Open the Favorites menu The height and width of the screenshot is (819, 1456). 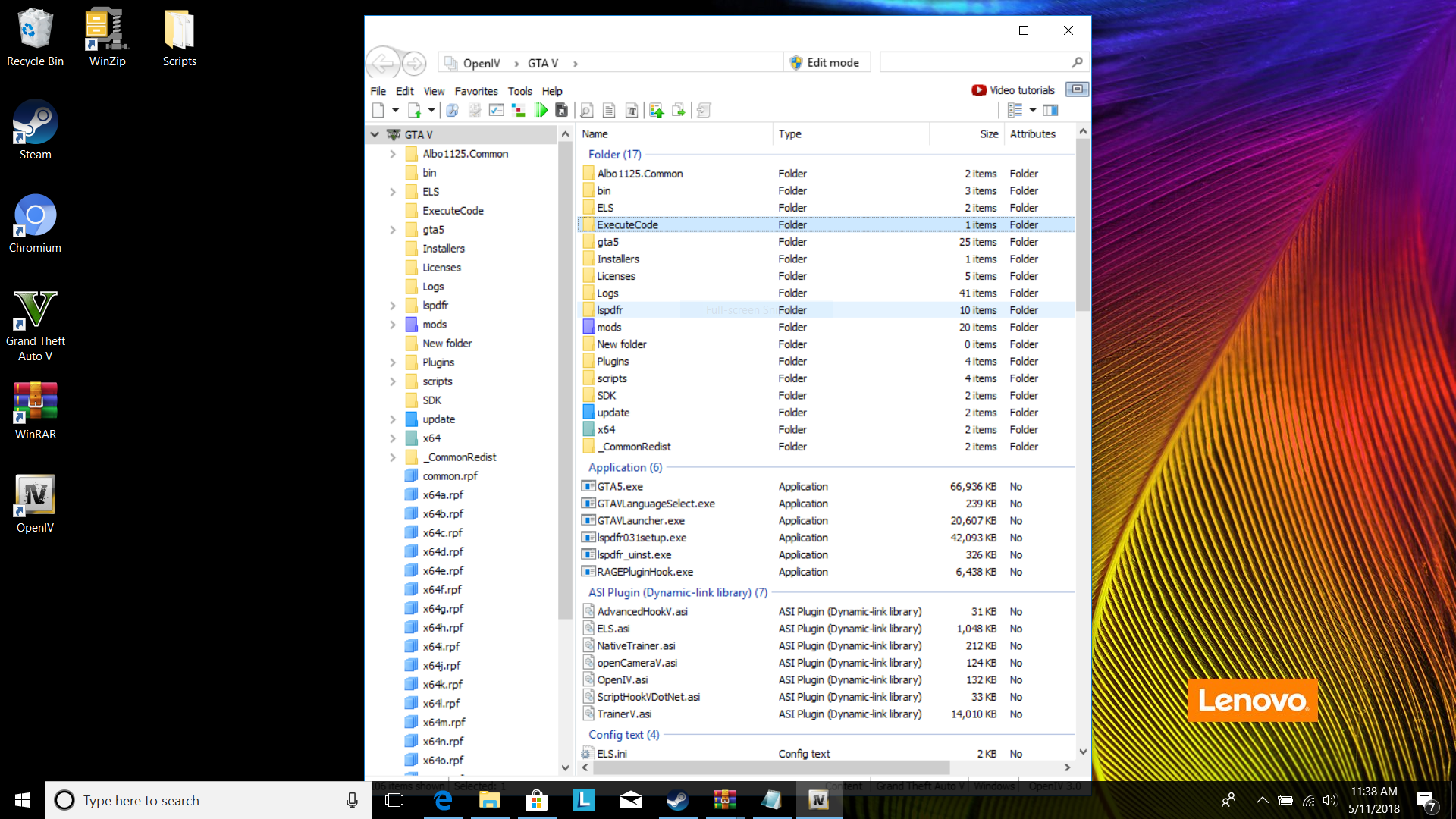coord(476,91)
